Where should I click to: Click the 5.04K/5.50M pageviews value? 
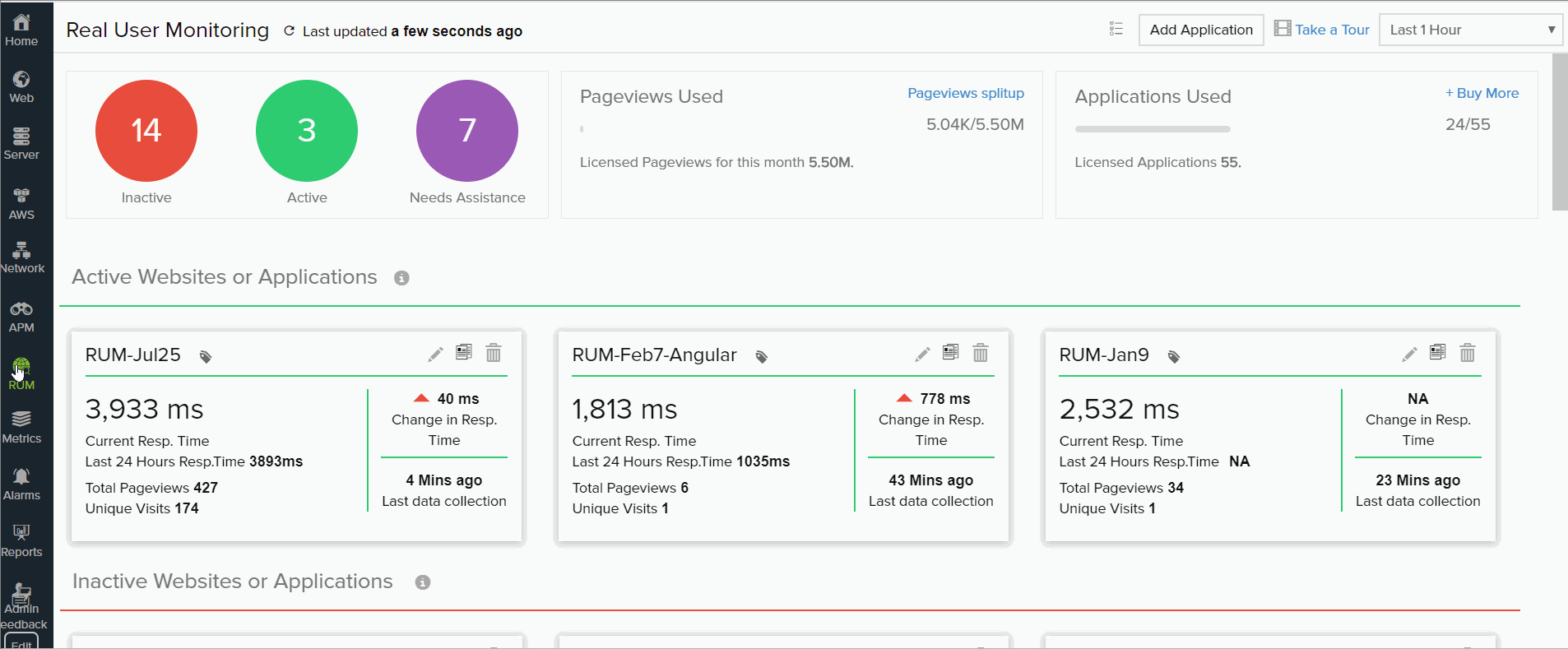(975, 124)
